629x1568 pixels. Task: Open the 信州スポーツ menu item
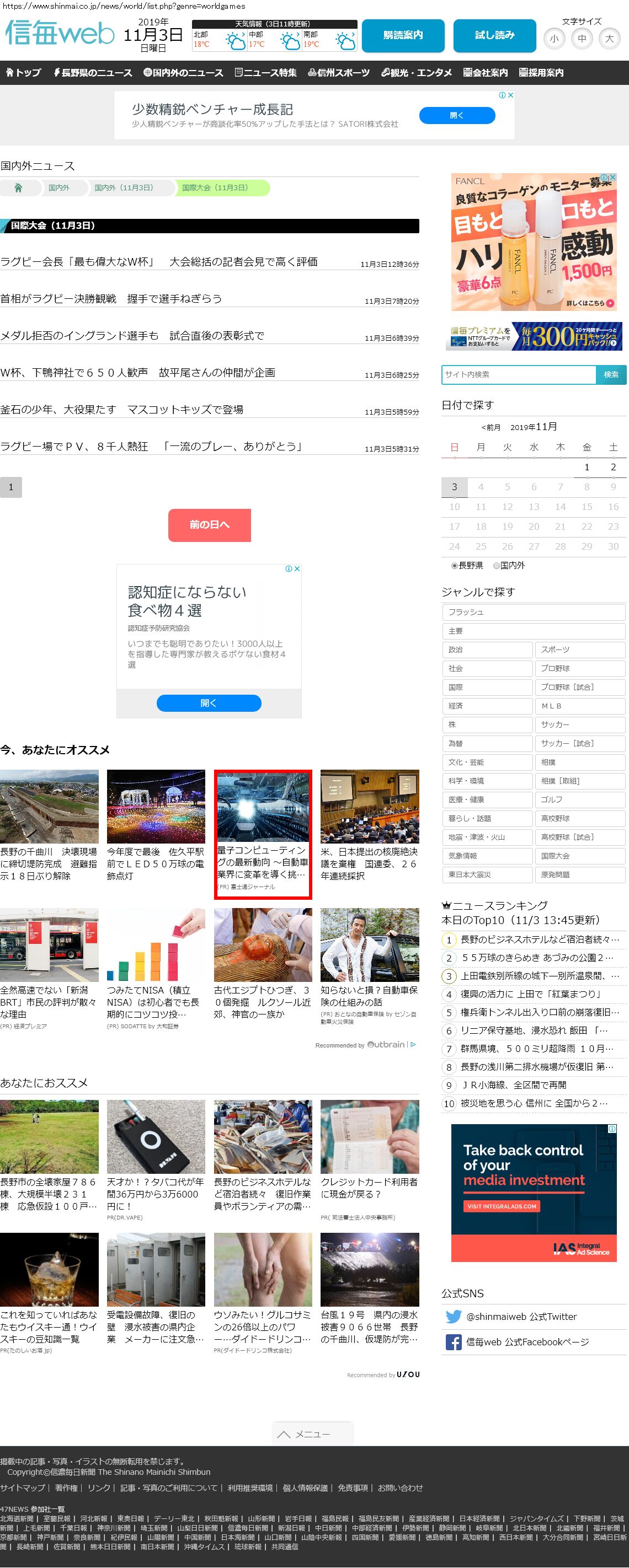[339, 72]
